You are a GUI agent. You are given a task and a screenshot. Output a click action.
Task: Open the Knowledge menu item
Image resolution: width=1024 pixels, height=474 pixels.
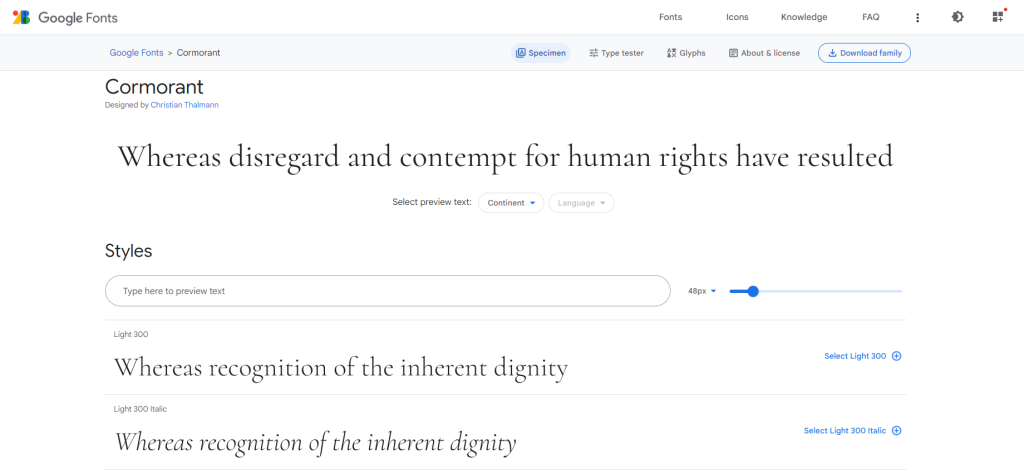804,17
